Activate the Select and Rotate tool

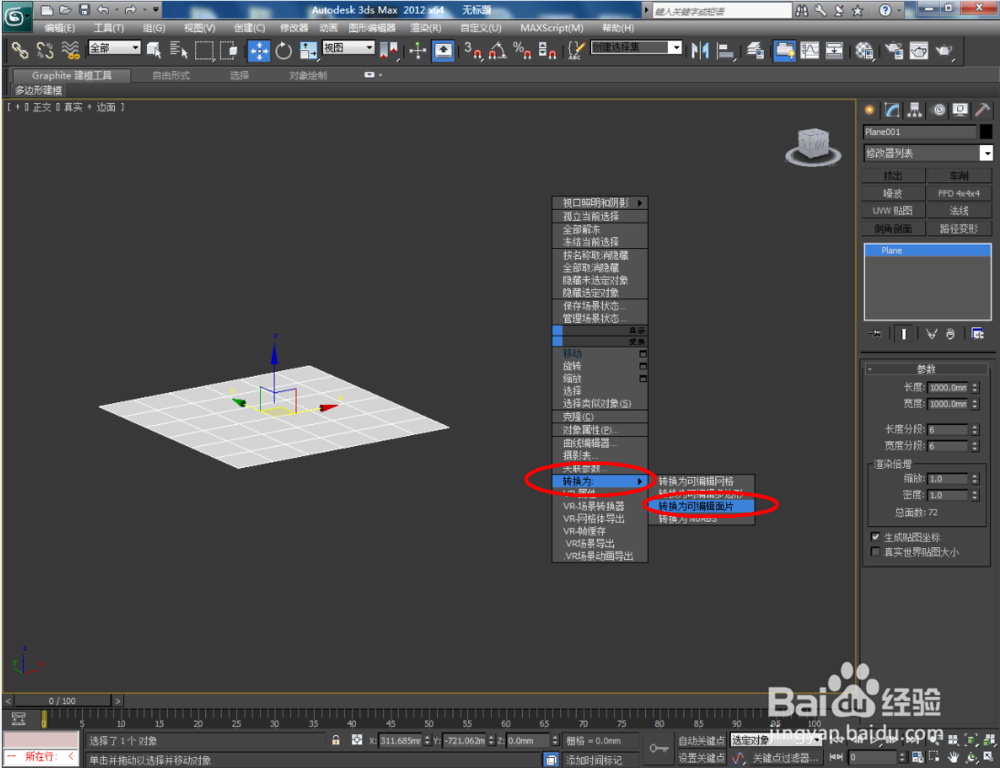coord(283,51)
